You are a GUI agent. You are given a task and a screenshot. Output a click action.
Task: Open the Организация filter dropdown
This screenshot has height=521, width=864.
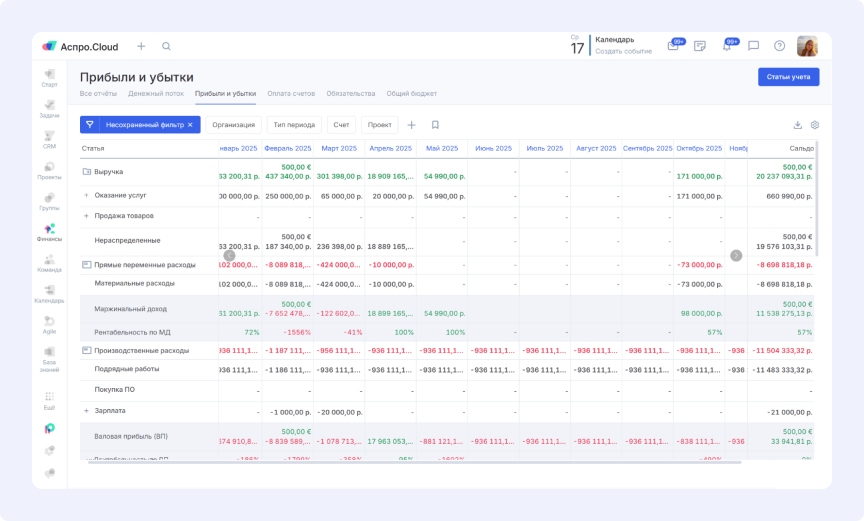(x=233, y=125)
